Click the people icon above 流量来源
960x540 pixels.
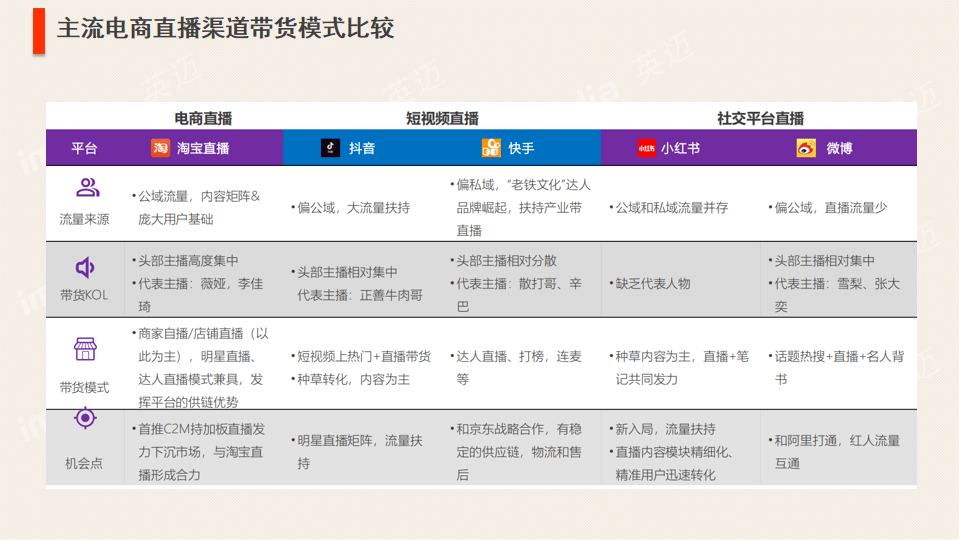(x=88, y=187)
